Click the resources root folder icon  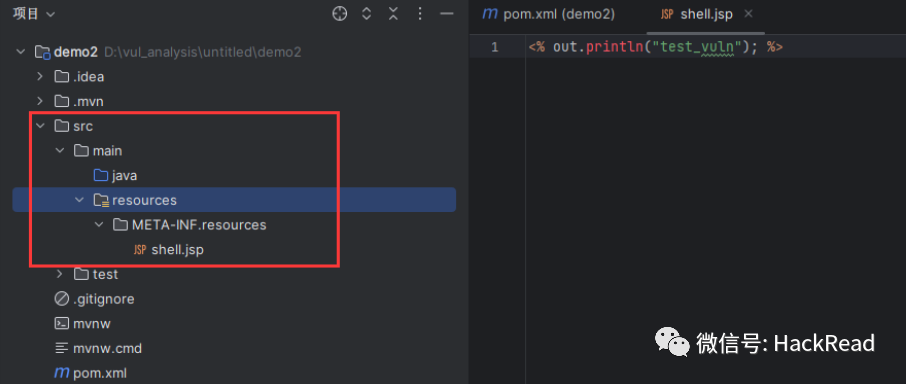101,200
